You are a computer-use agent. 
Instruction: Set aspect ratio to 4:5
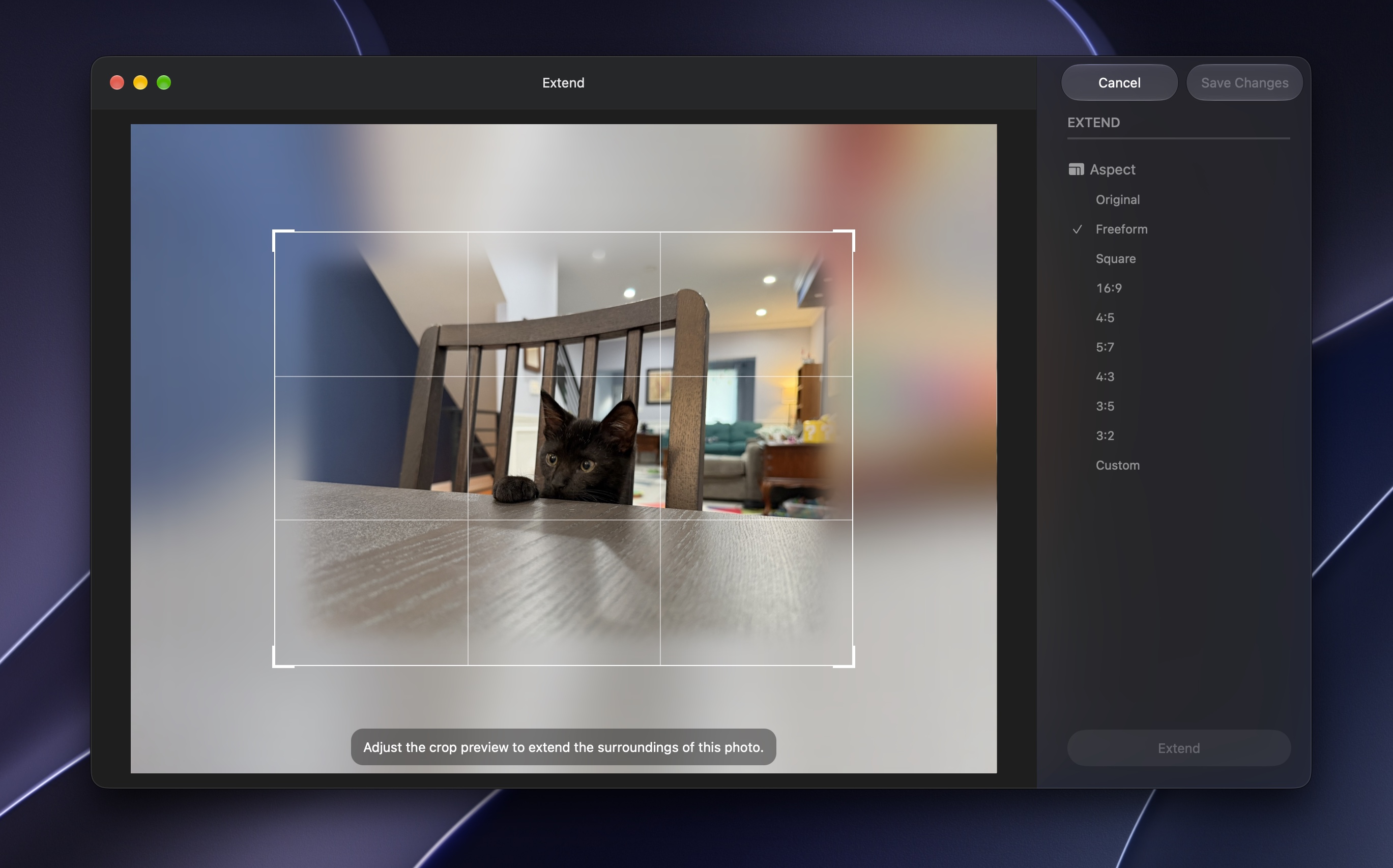click(1105, 317)
